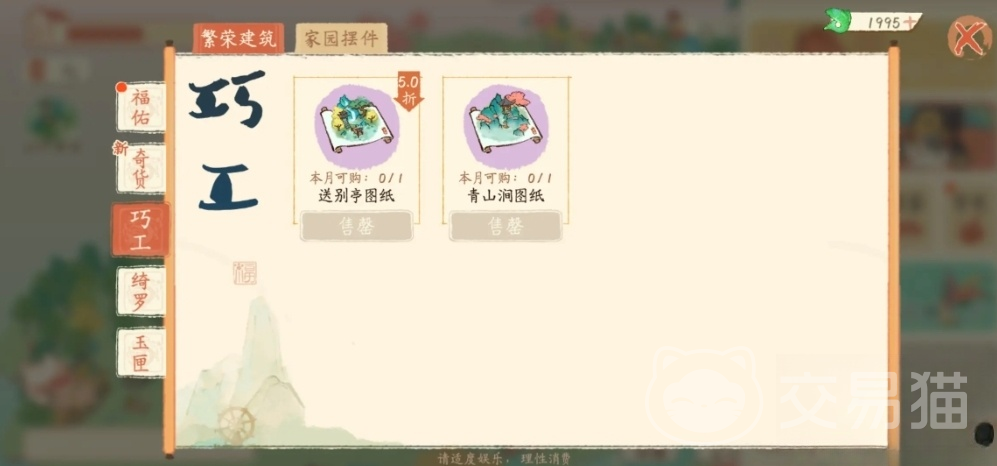Tap the 5.0折 discount badge

(409, 91)
